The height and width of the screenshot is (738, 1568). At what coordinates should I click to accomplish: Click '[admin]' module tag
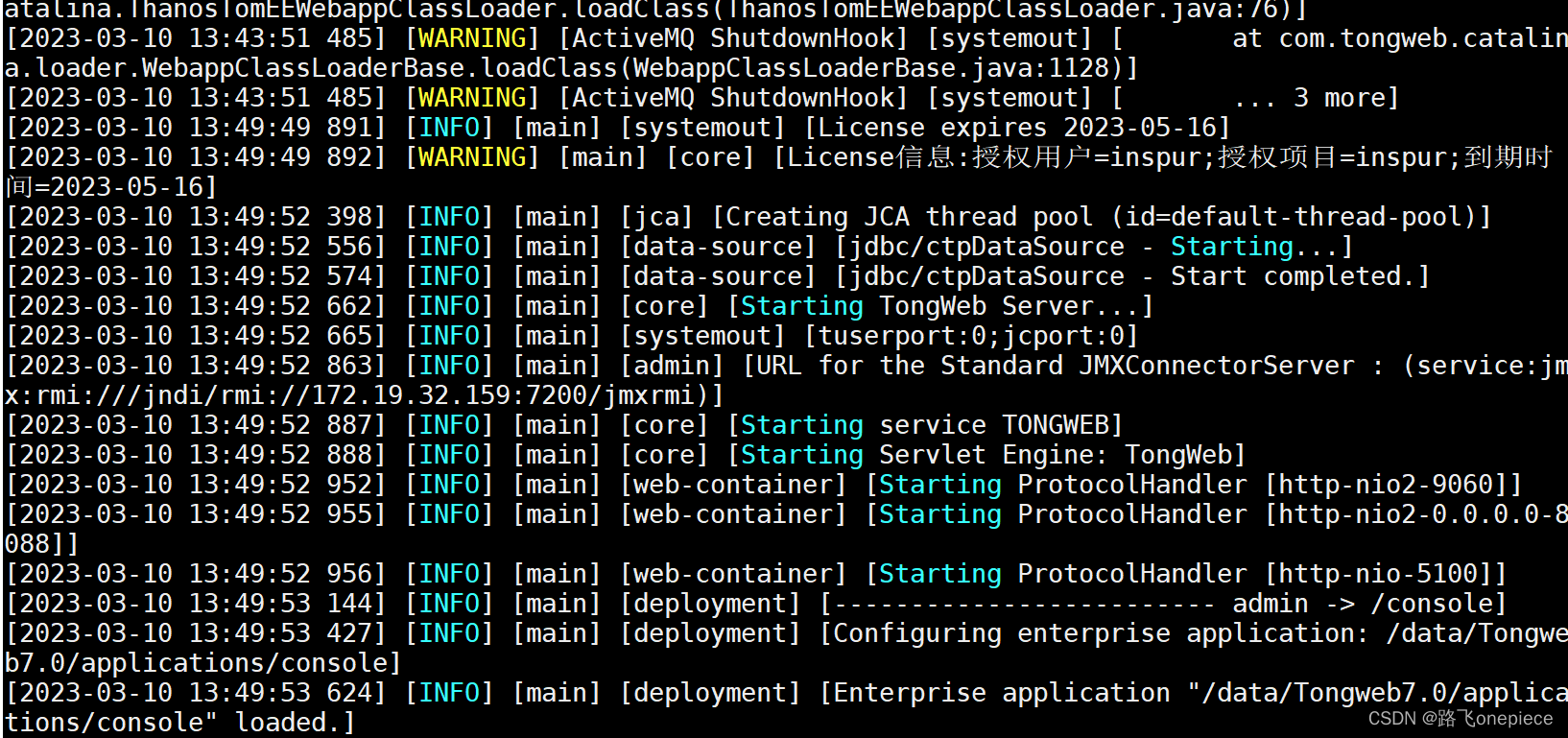[671, 366]
